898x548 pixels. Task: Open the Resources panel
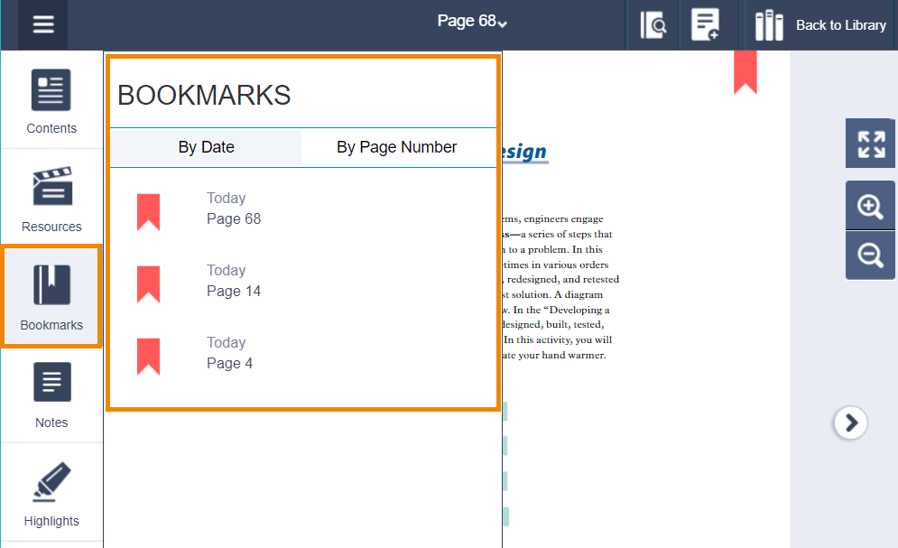pos(51,199)
